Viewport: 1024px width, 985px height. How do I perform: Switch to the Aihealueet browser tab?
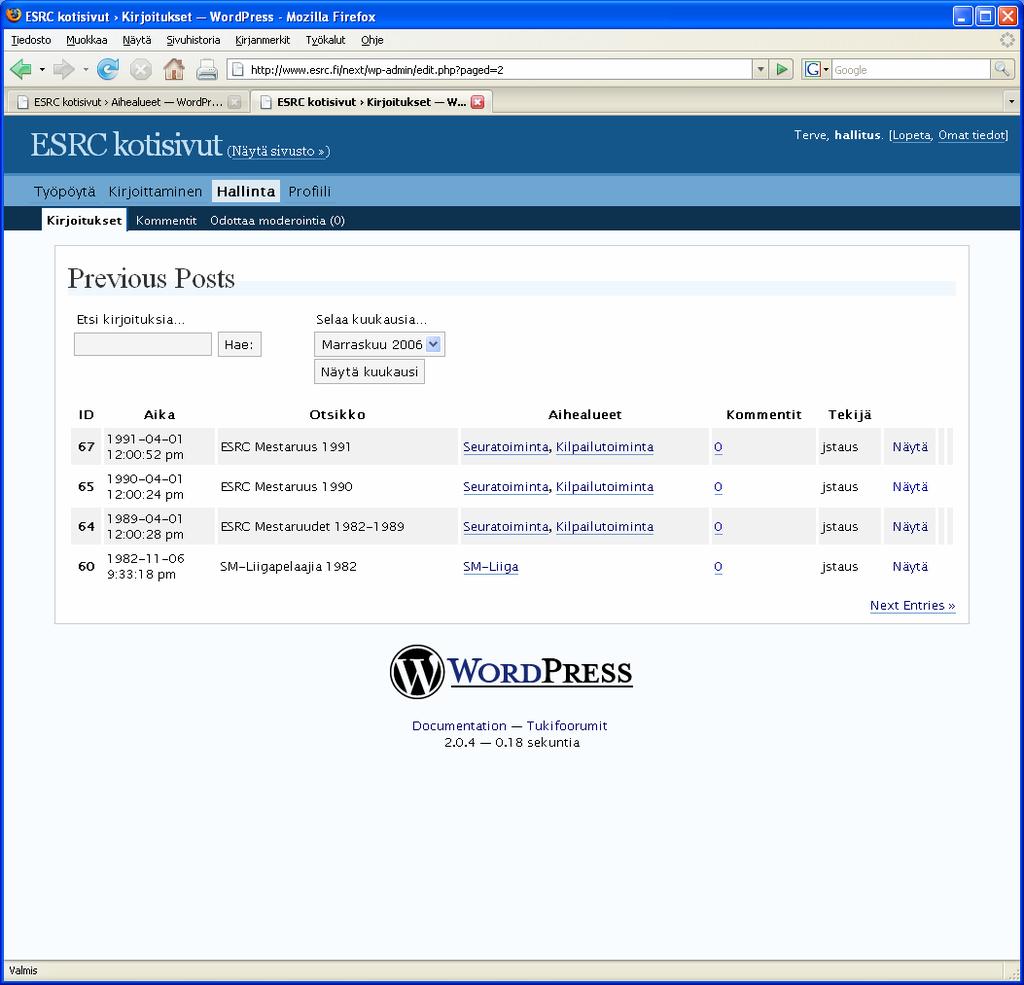click(128, 102)
